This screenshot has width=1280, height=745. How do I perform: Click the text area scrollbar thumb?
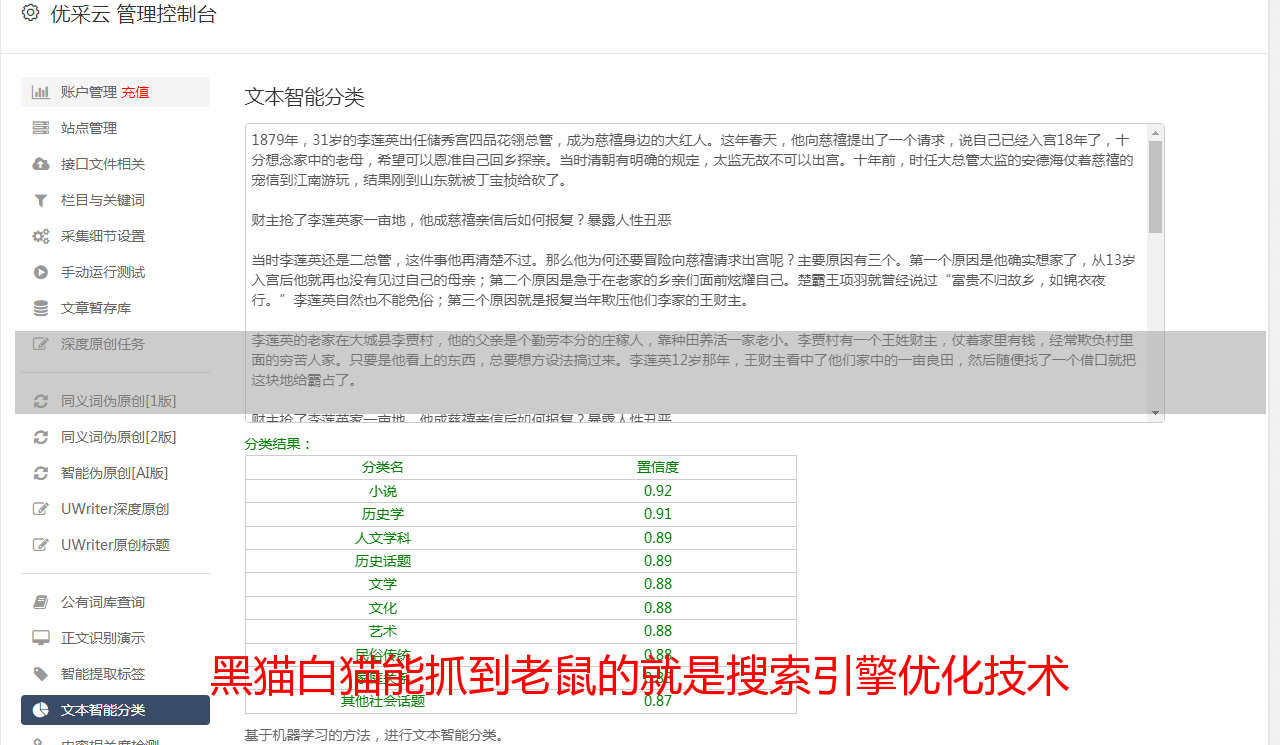click(1156, 186)
